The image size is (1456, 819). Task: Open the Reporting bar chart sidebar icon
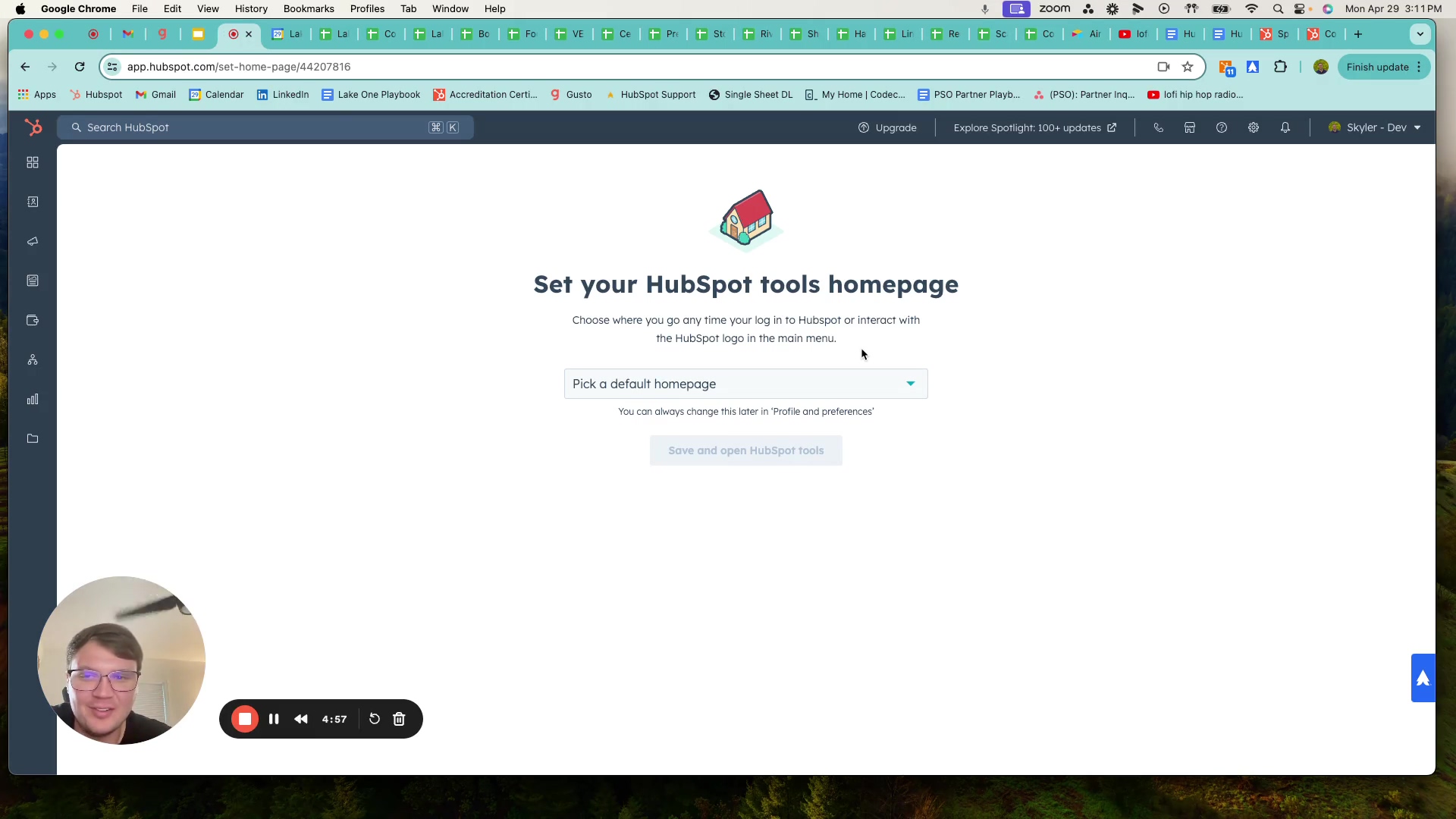pos(33,399)
